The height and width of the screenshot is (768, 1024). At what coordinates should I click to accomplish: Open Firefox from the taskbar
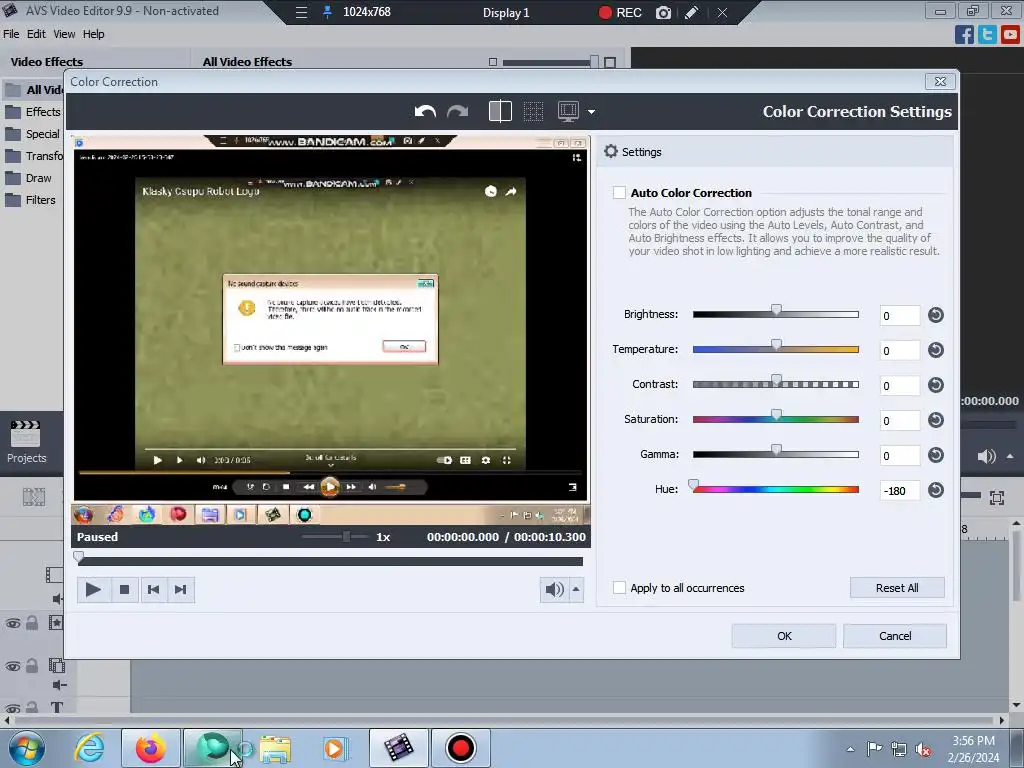pos(151,748)
